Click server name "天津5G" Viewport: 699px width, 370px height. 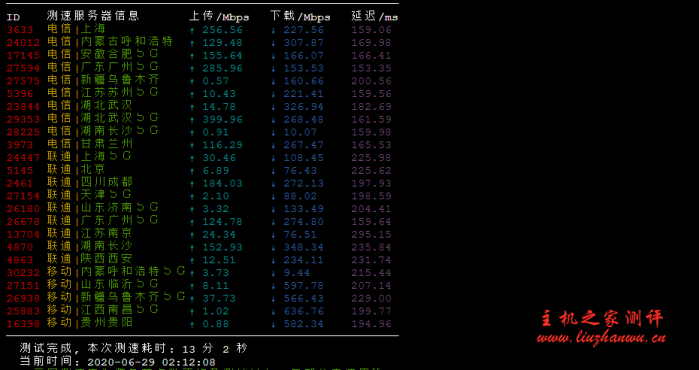click(106, 195)
